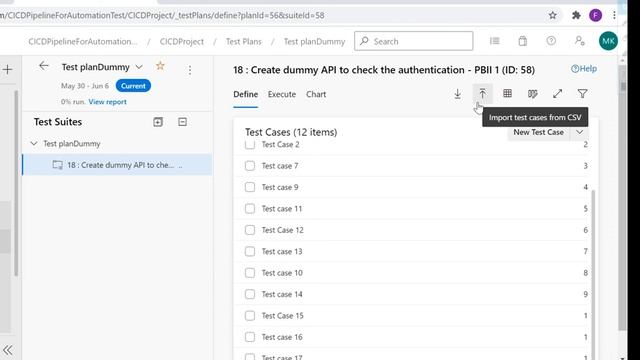Open Test case 13 row title
The height and width of the screenshot is (360, 640).
tap(282, 251)
